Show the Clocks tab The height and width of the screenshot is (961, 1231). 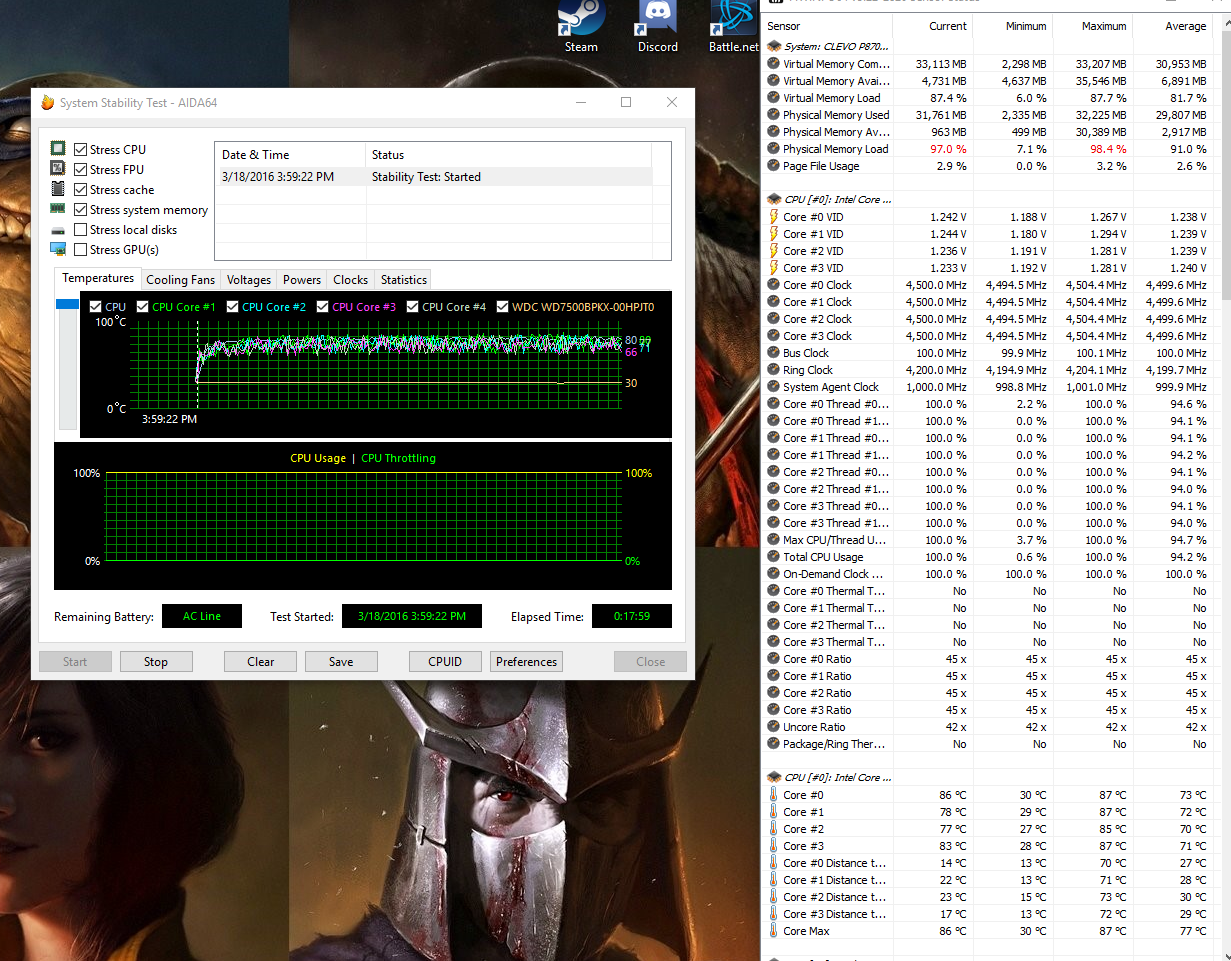pyautogui.click(x=350, y=280)
